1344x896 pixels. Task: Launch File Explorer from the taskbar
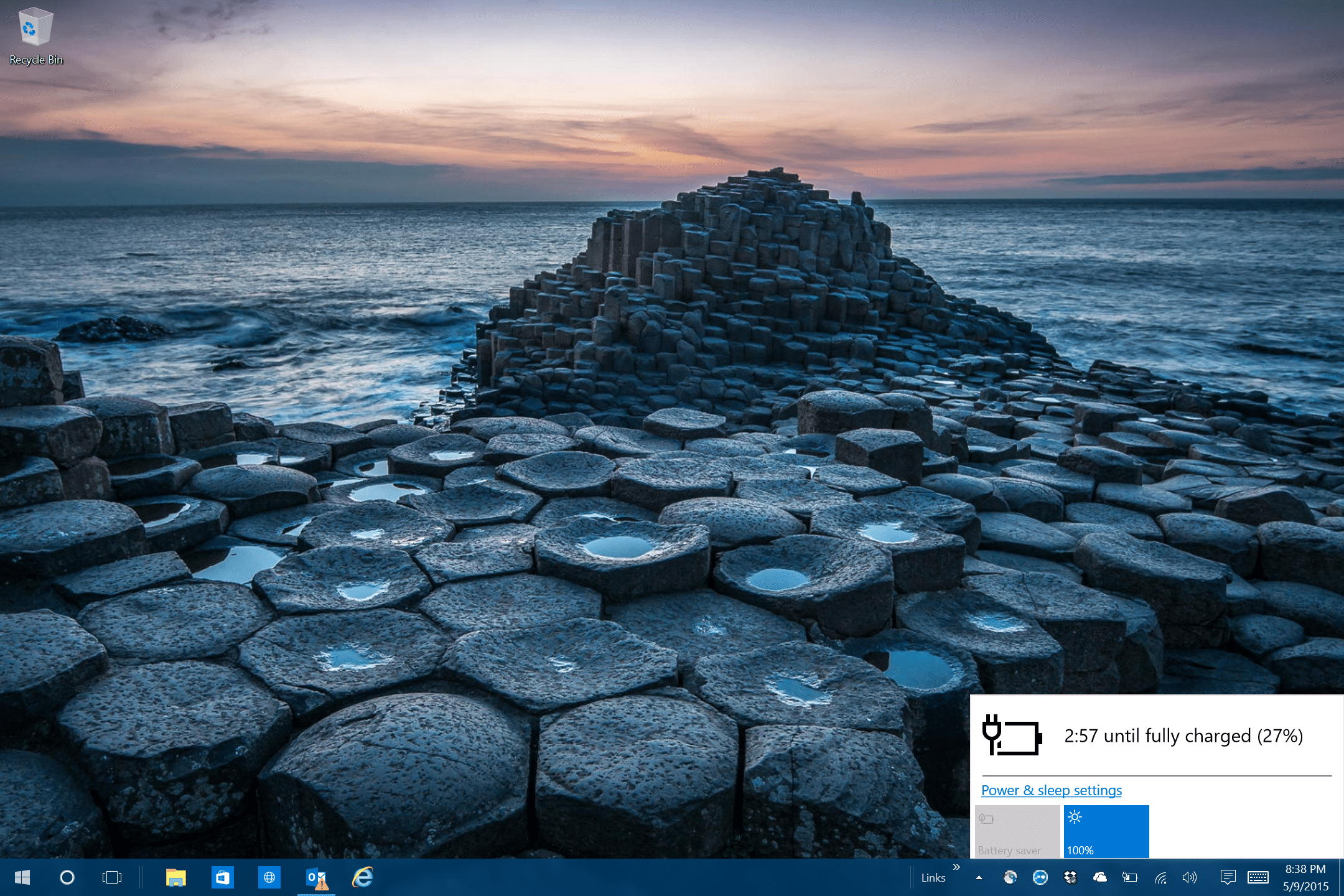(176, 877)
